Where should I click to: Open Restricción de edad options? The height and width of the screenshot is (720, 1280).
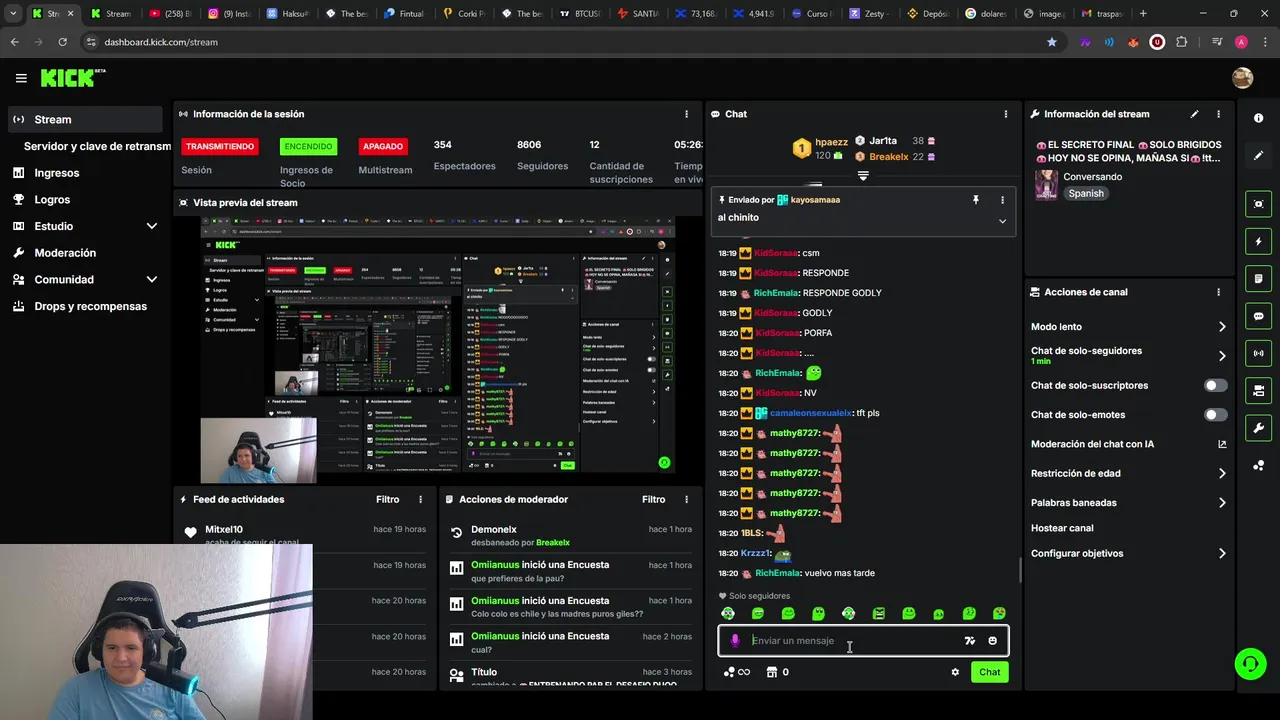pyautogui.click(x=1128, y=474)
